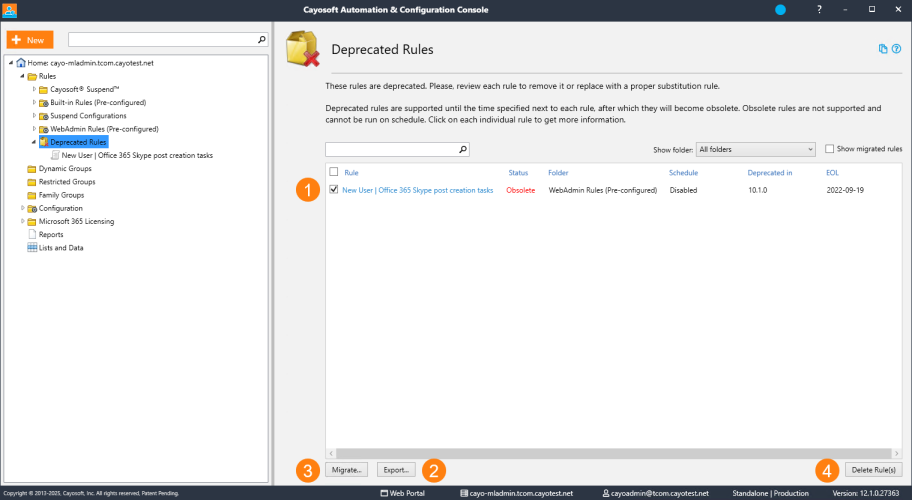This screenshot has width=912, height=500.
Task: Click the Delete Rule(s) button
Action: (x=873, y=470)
